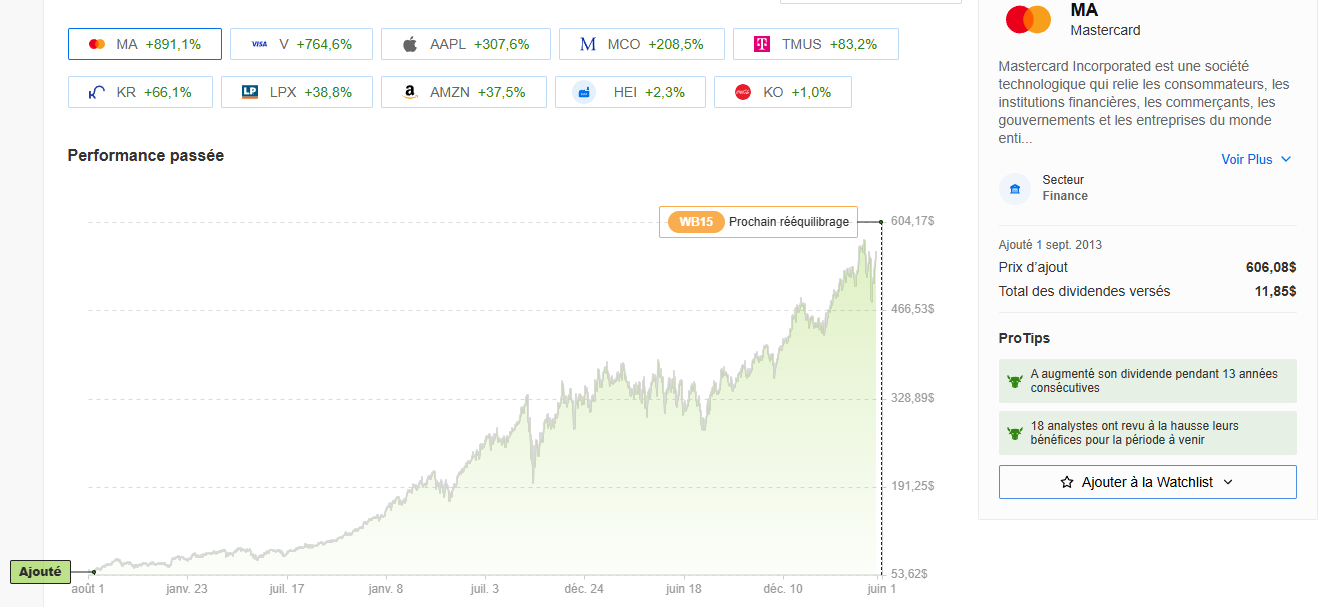Select the AAPL +307,6% stock chip
The width and height of the screenshot is (1319, 607).
465,44
